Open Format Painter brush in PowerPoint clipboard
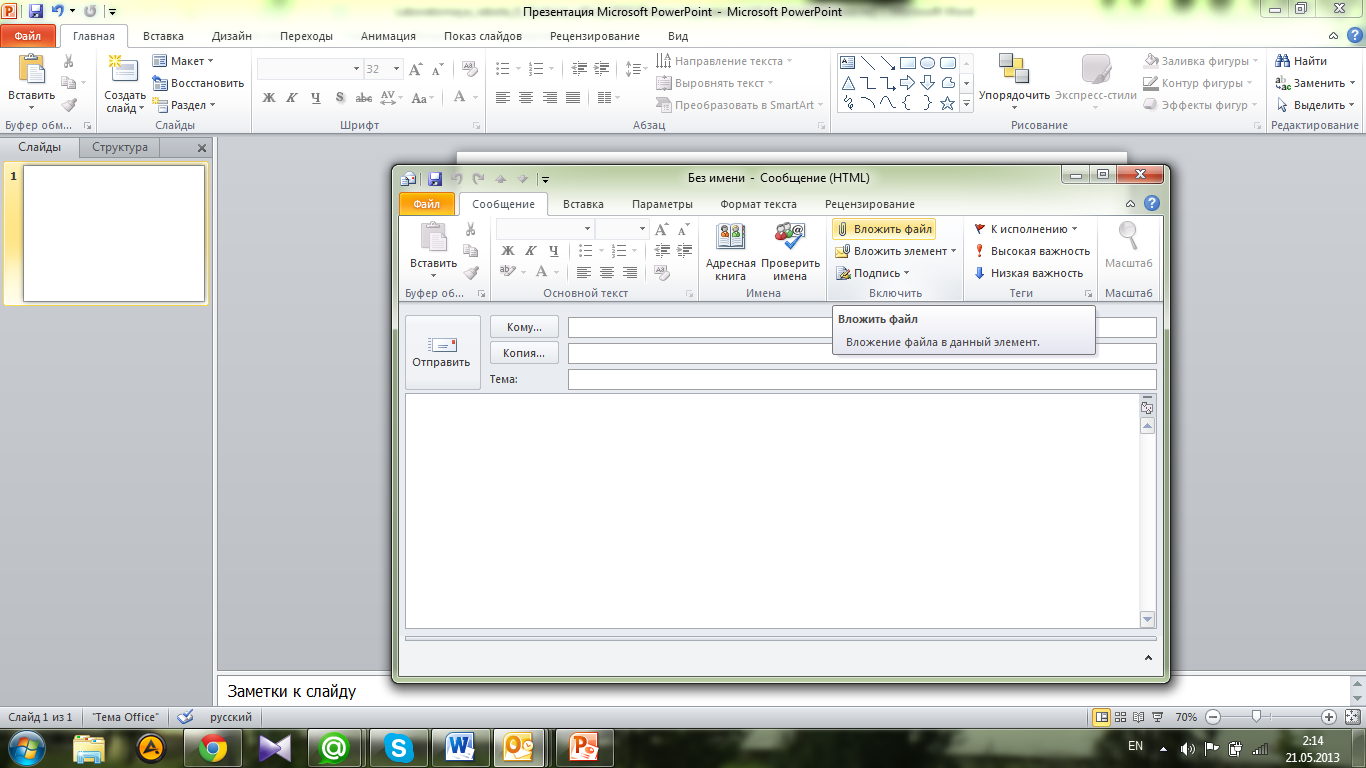Viewport: 1366px width, 768px height. pos(68,104)
